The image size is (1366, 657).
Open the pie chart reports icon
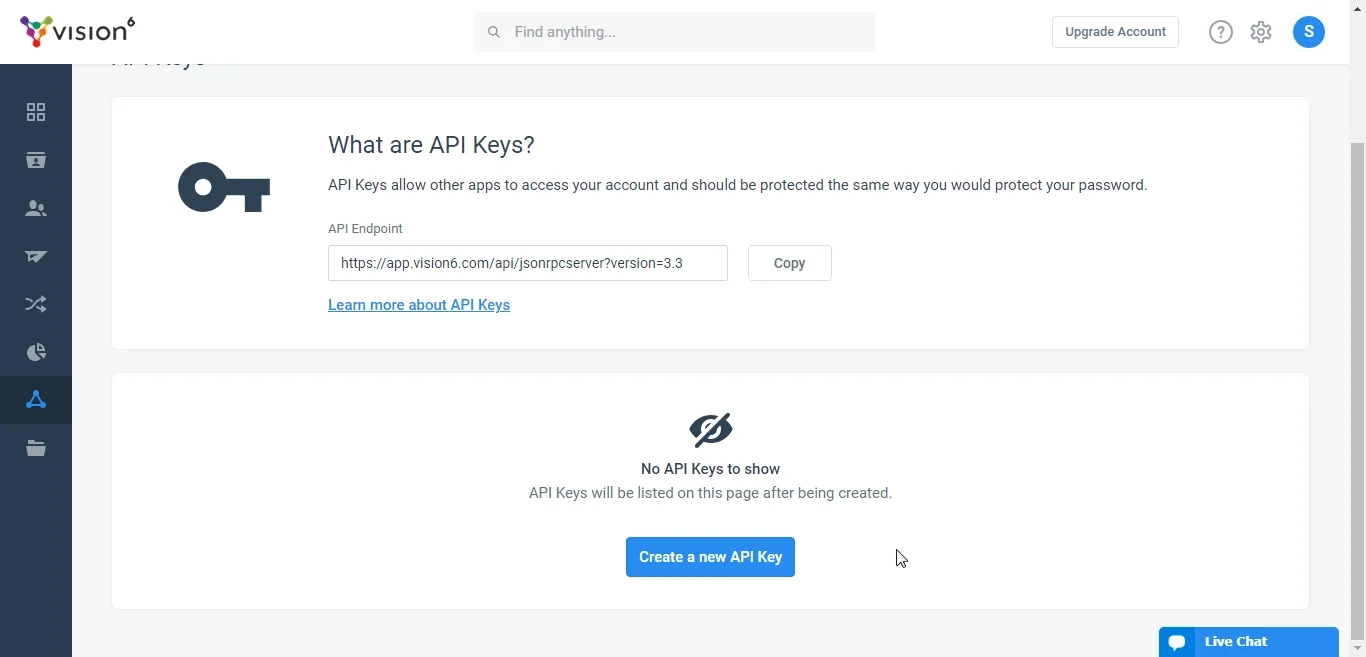point(36,352)
